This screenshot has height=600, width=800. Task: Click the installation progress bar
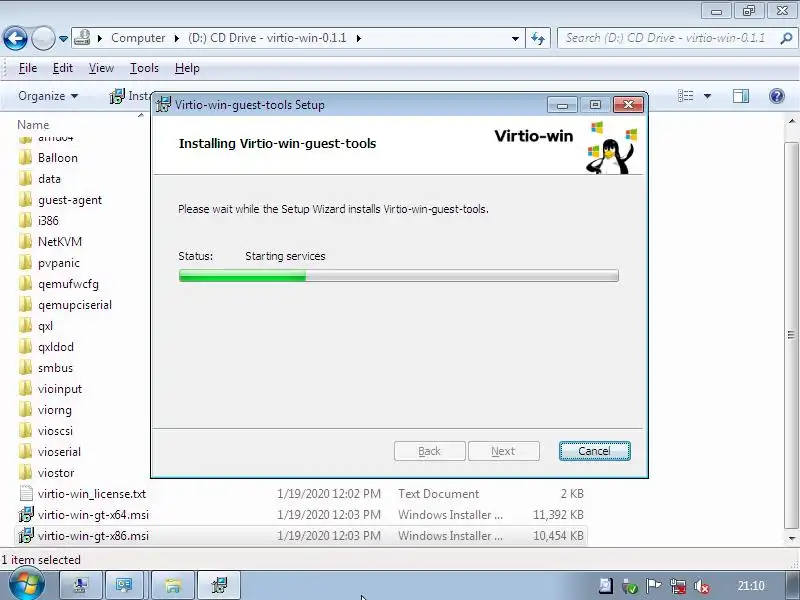tap(398, 276)
